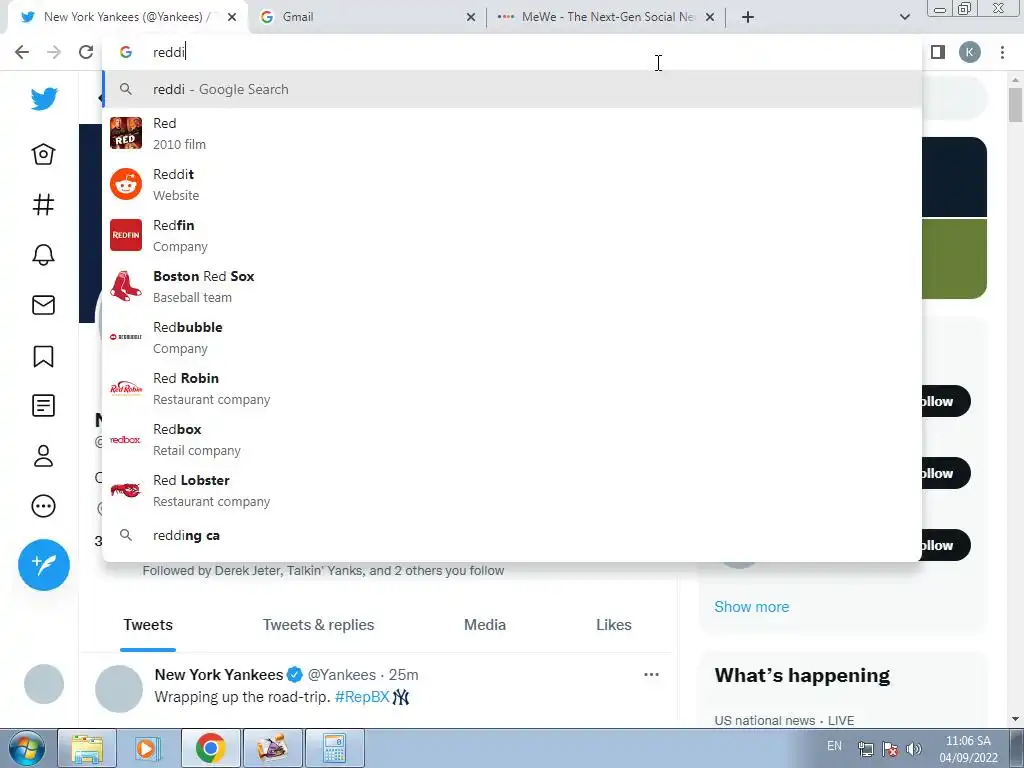Choose Red Robin restaurant suggestion

513,389
